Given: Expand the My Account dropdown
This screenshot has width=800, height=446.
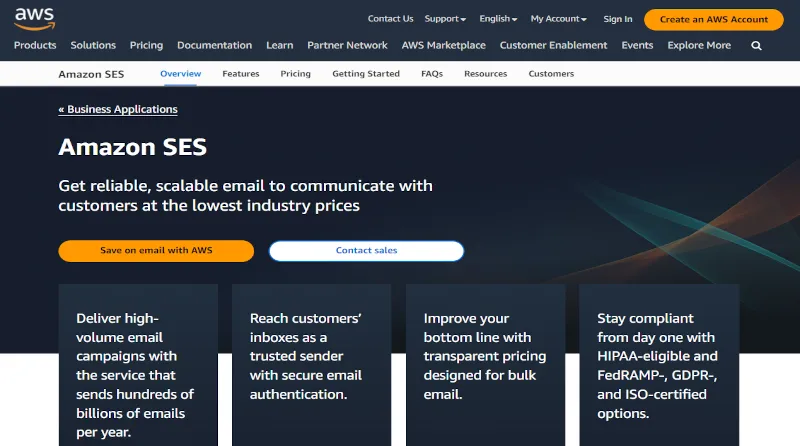Looking at the screenshot, I should (558, 19).
